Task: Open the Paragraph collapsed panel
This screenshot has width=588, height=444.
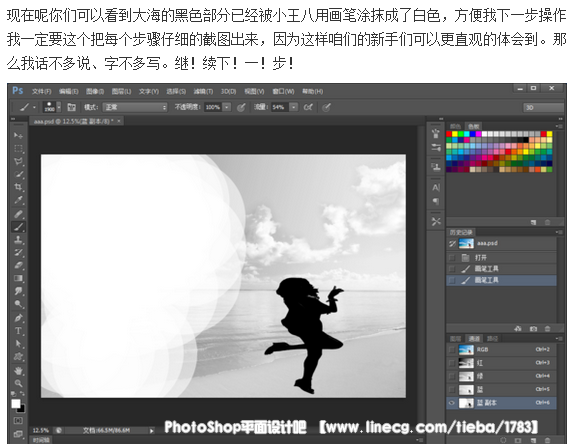Action: coord(435,201)
